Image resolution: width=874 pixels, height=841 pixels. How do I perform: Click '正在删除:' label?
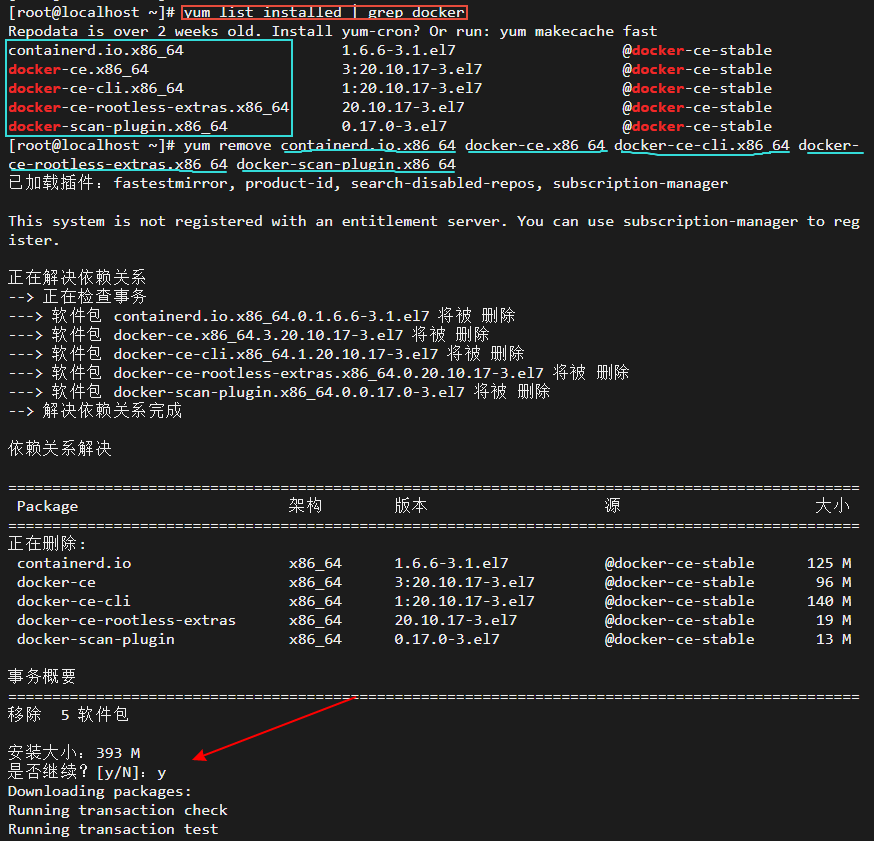coord(47,543)
